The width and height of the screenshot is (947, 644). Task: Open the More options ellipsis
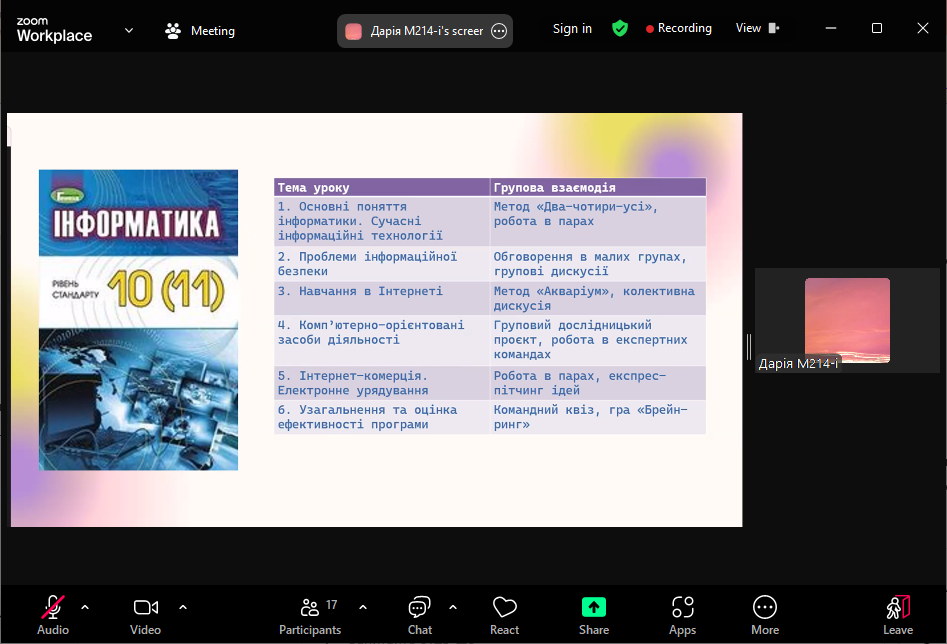(765, 614)
